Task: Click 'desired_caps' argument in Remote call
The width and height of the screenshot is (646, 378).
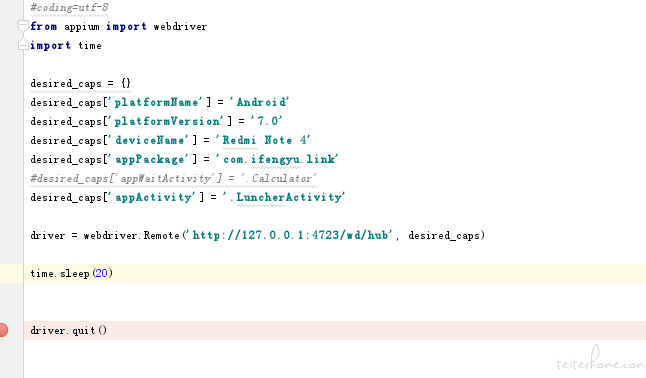Action: click(444, 236)
